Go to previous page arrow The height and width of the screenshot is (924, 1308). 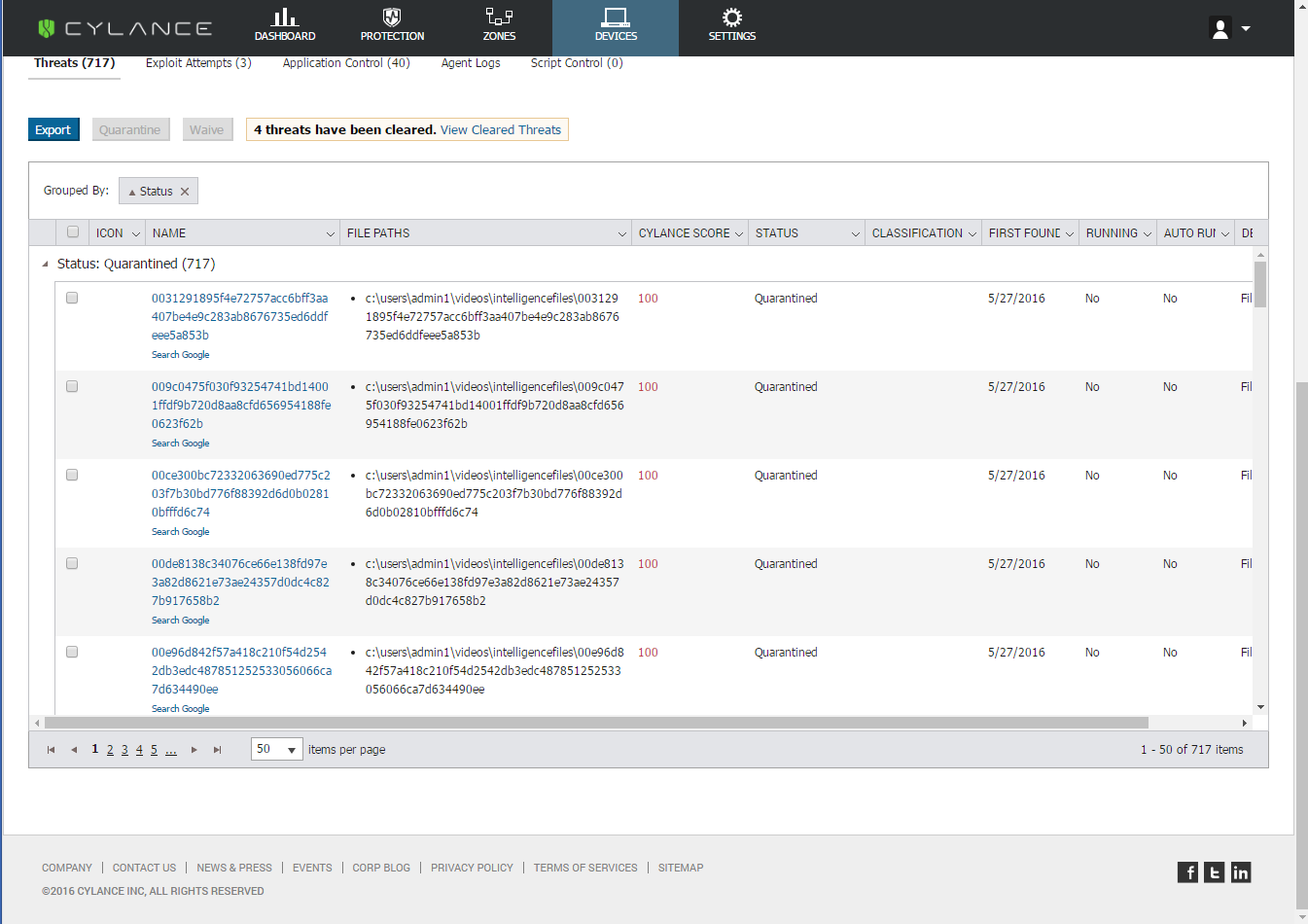(74, 750)
